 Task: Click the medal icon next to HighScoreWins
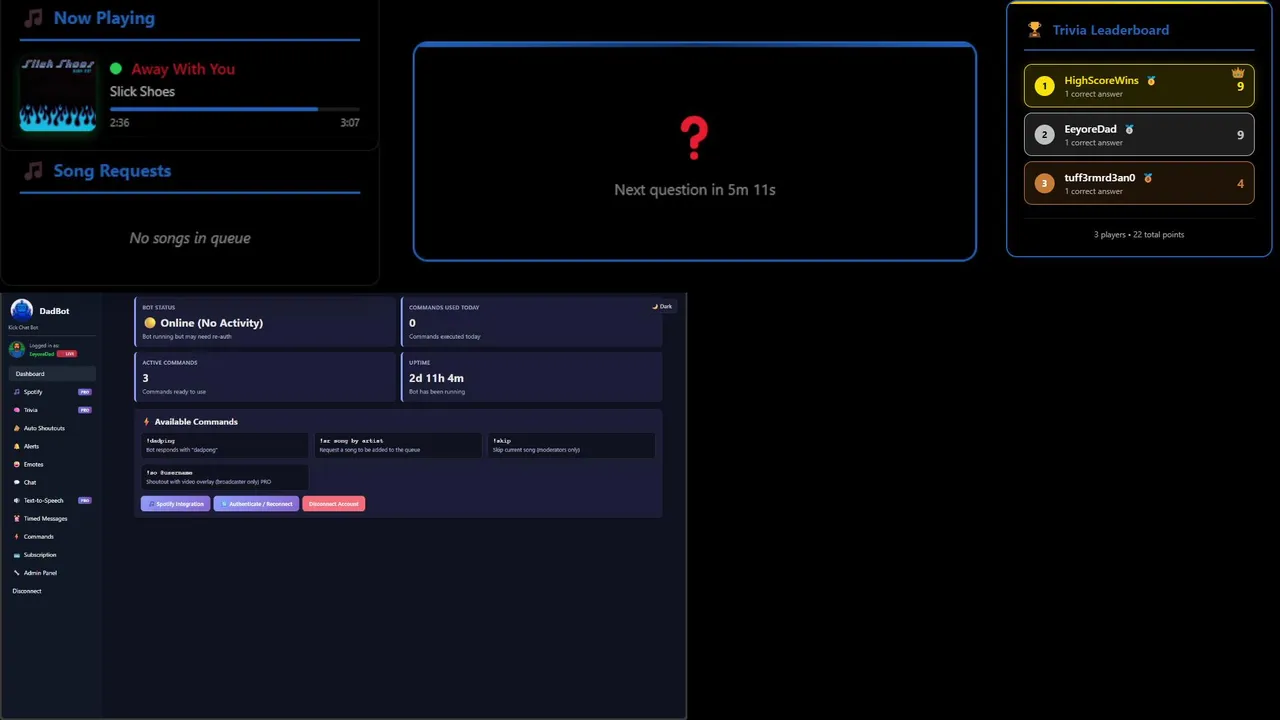click(1151, 80)
